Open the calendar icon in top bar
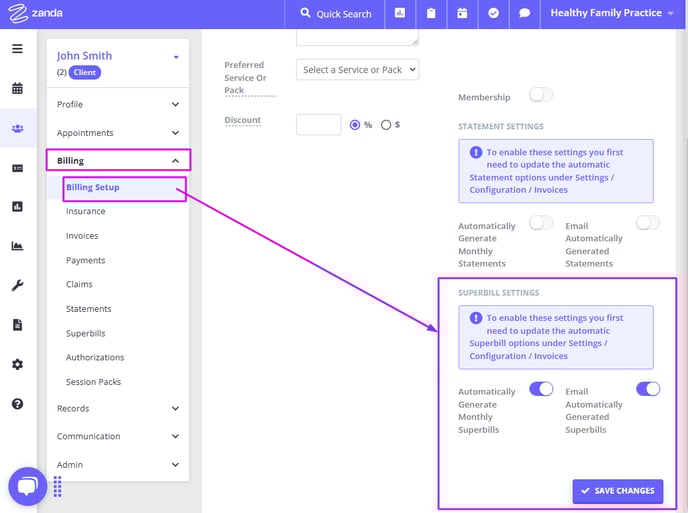The height and width of the screenshot is (513, 688). point(462,13)
